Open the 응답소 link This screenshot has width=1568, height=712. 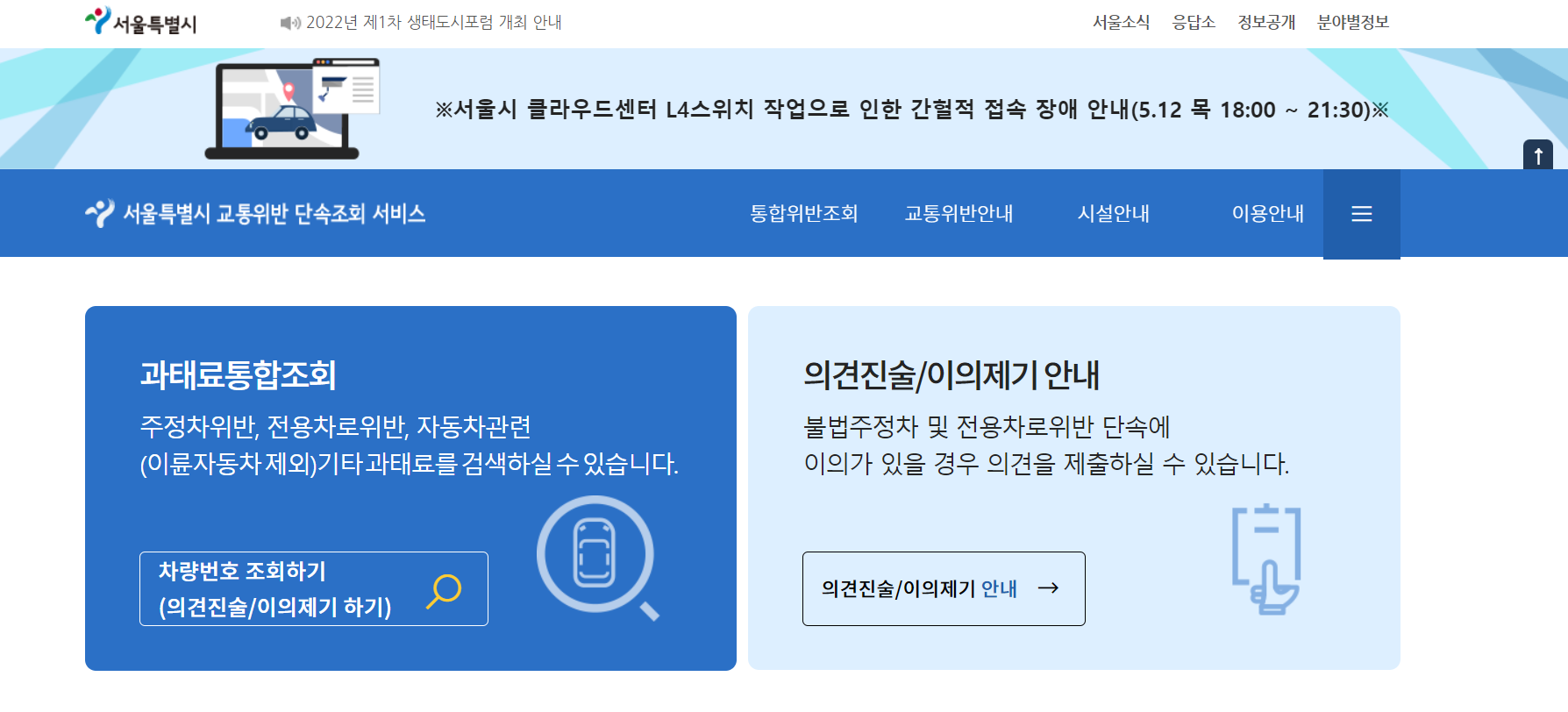click(1194, 22)
